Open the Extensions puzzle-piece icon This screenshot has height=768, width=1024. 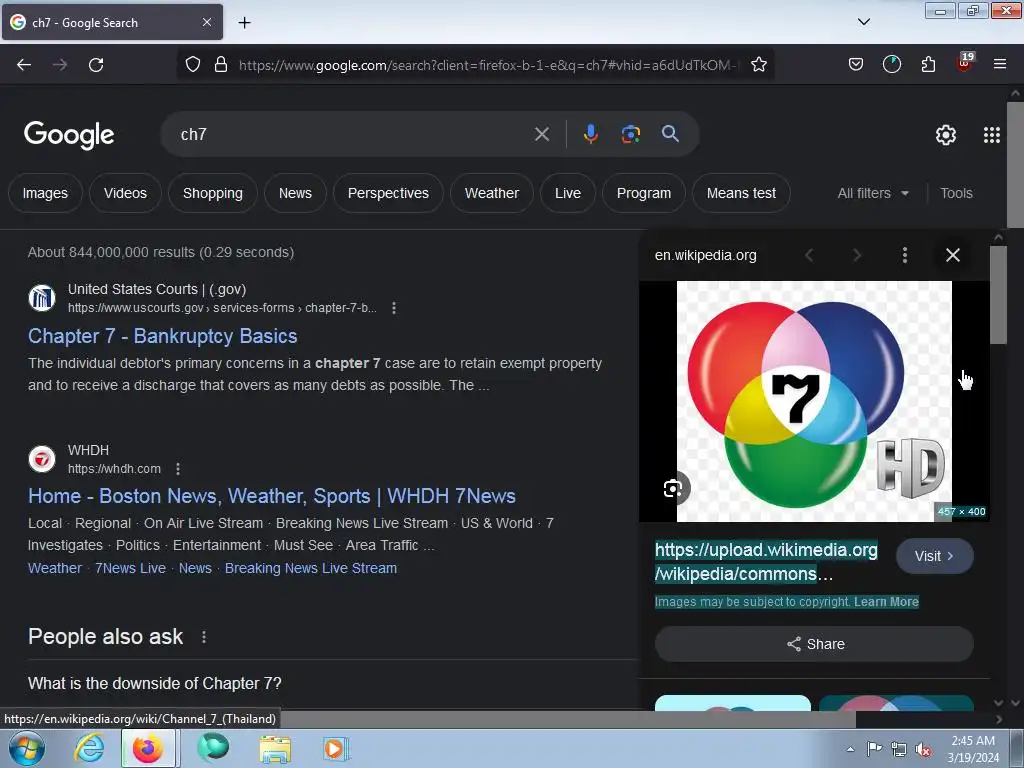point(928,64)
